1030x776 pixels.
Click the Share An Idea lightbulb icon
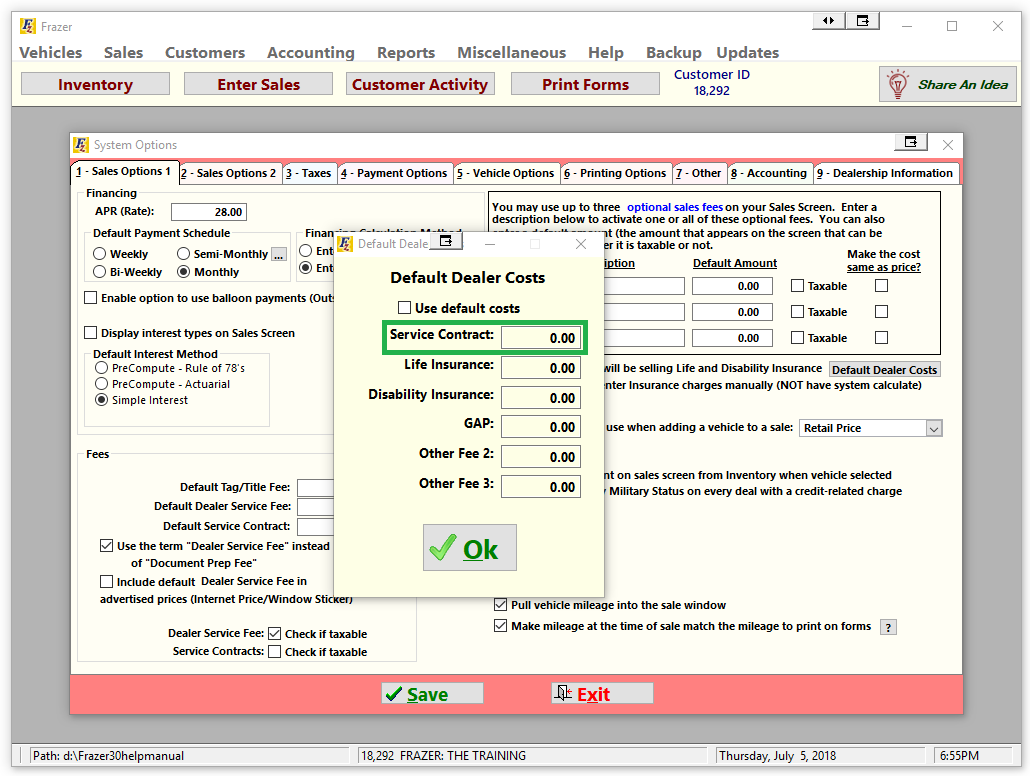[x=897, y=84]
